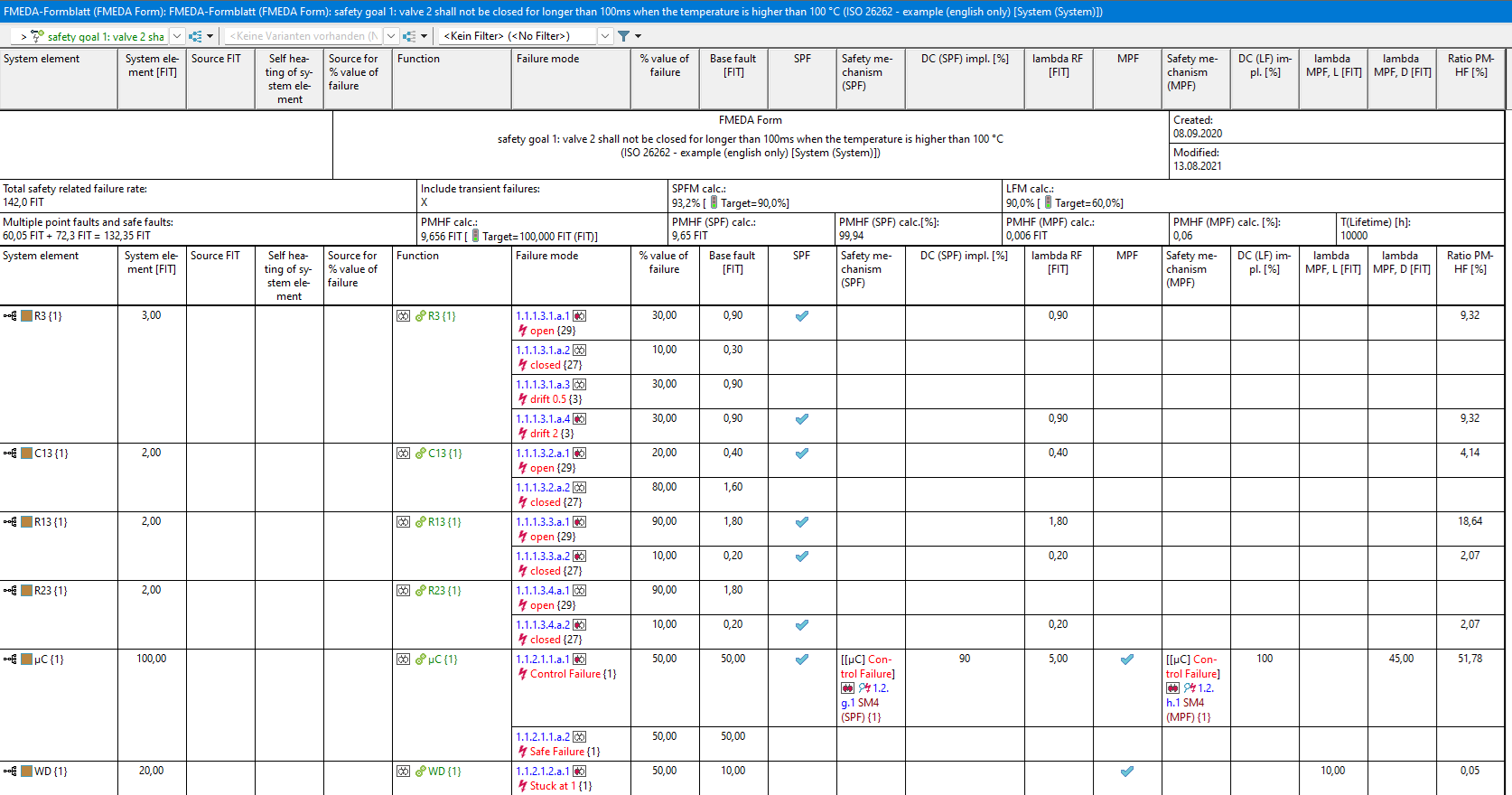Open the safety goal selection dropdown
1512x795 pixels.
pos(177,36)
